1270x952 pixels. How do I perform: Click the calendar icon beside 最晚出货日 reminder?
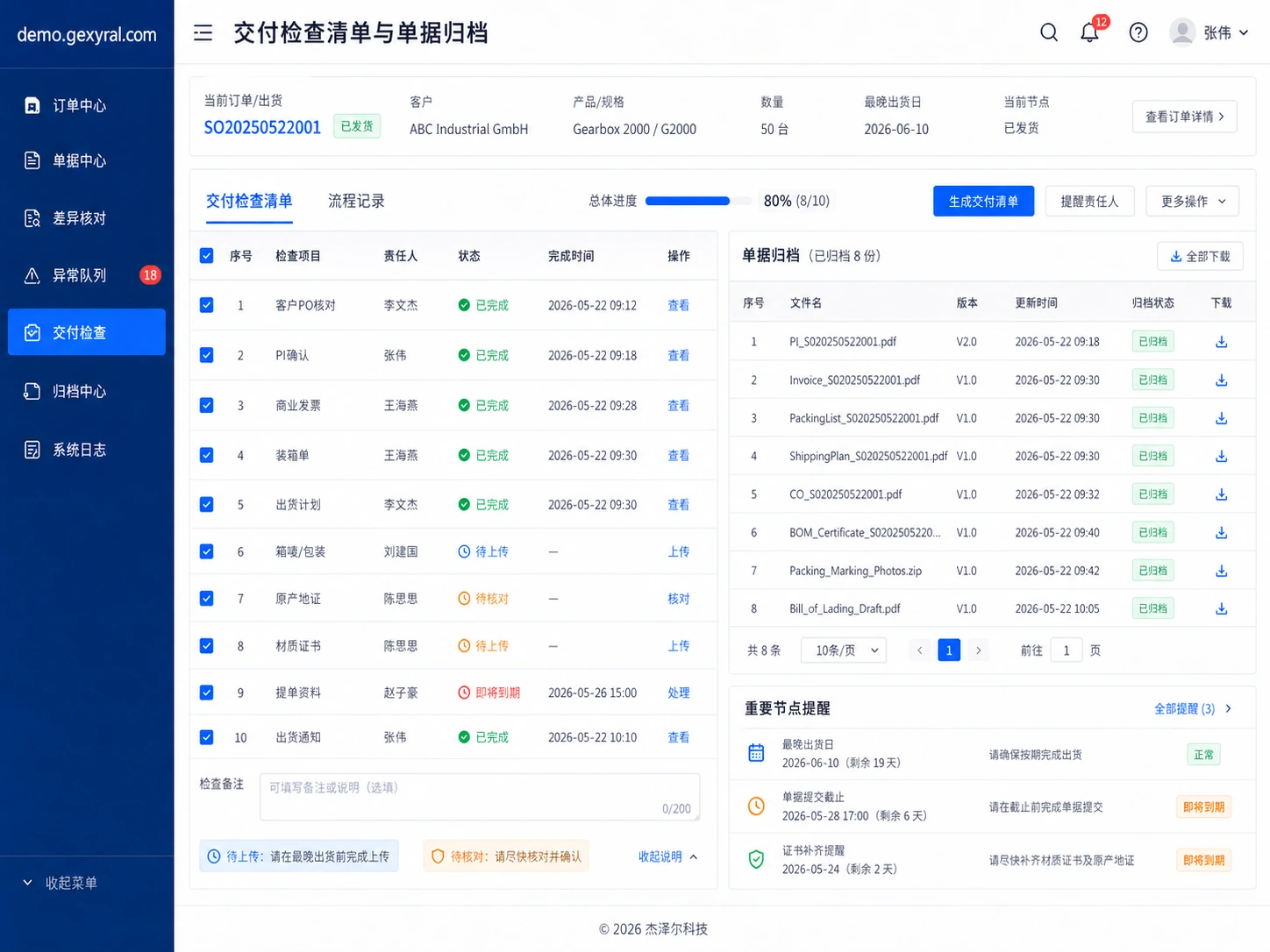point(756,753)
